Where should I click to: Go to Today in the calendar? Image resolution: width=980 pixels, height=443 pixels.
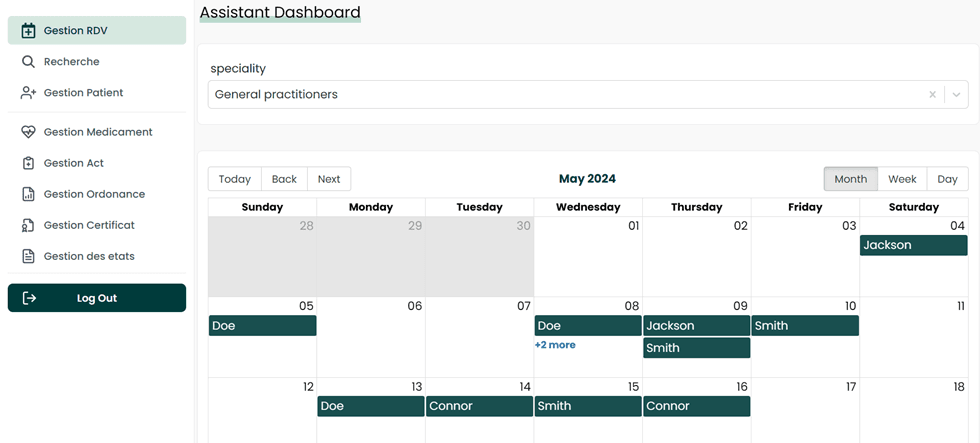[235, 179]
